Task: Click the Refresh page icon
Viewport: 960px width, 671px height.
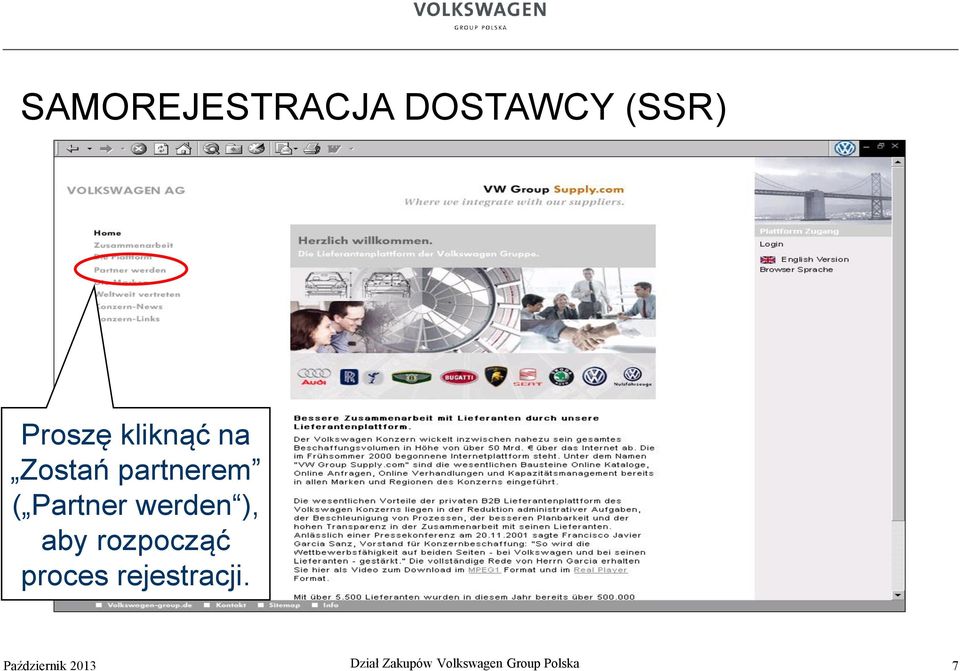Action: 161,149
